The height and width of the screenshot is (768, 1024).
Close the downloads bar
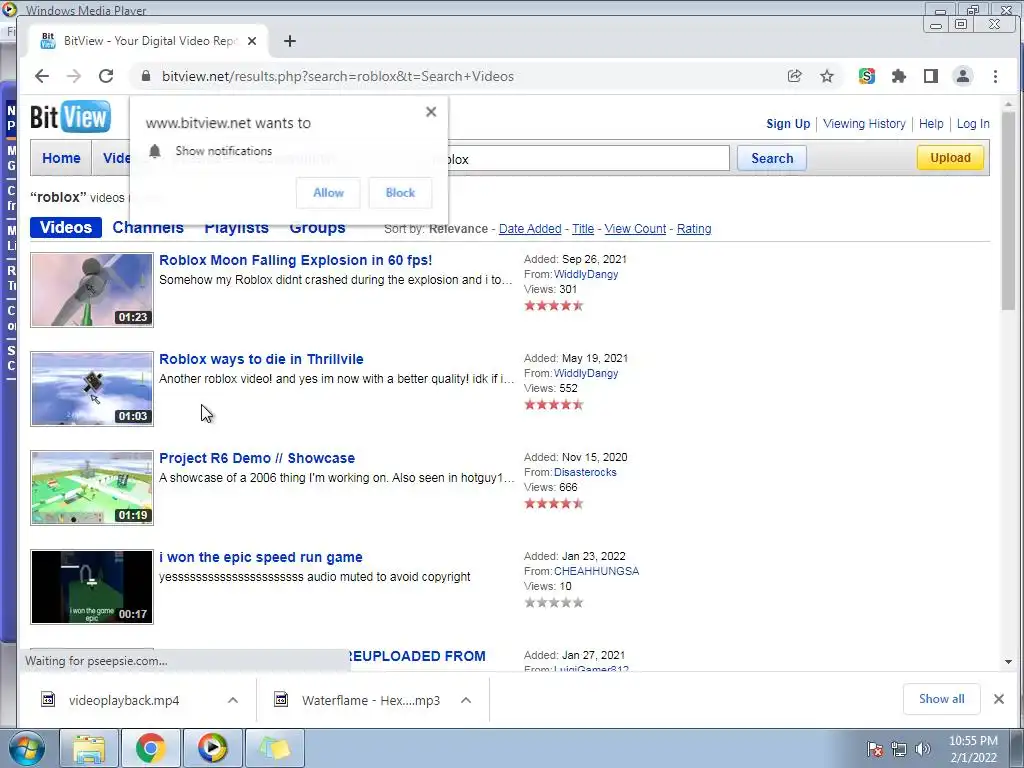[999, 699]
